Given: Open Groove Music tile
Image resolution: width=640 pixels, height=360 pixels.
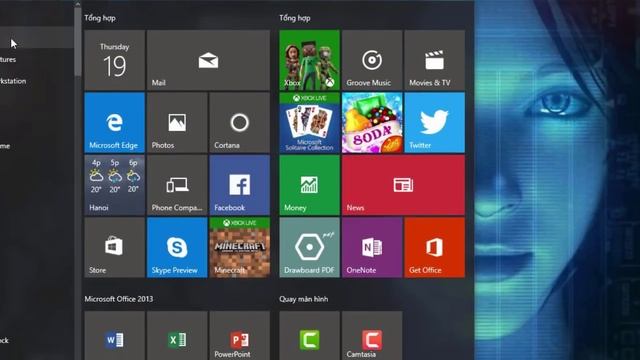Looking at the screenshot, I should (x=372, y=60).
